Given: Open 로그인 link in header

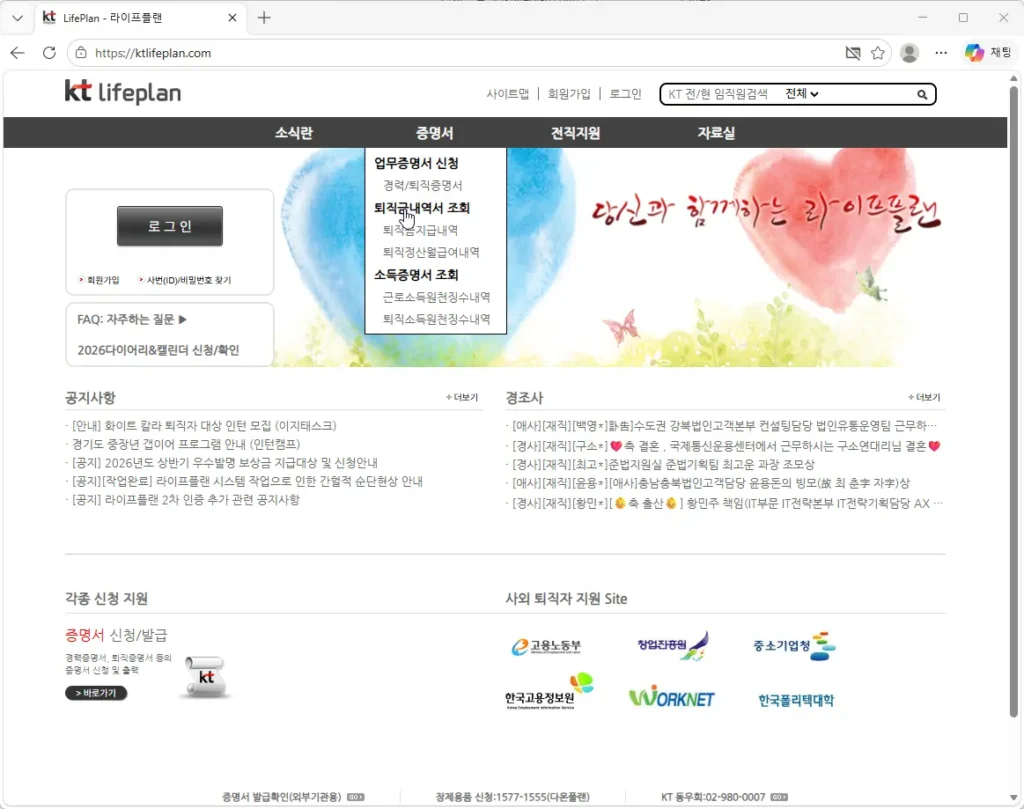Looking at the screenshot, I should (625, 94).
